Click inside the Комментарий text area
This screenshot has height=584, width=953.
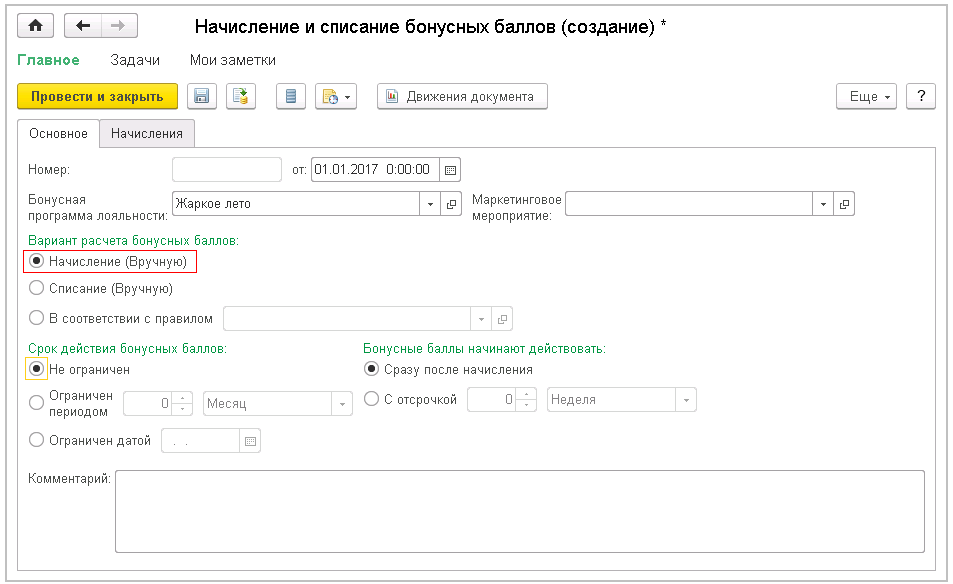[x=519, y=511]
